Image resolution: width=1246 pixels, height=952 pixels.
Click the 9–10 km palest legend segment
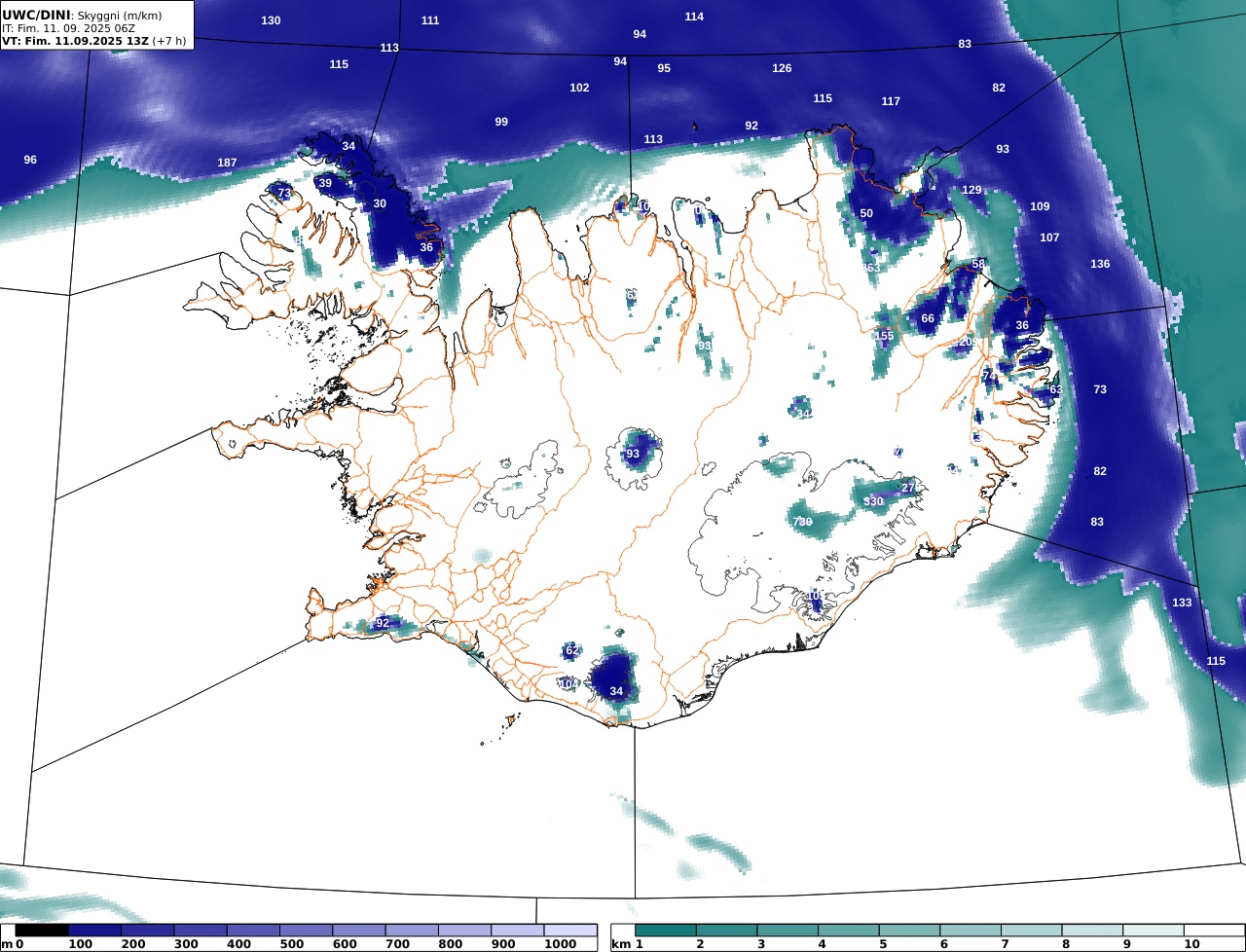(1154, 931)
